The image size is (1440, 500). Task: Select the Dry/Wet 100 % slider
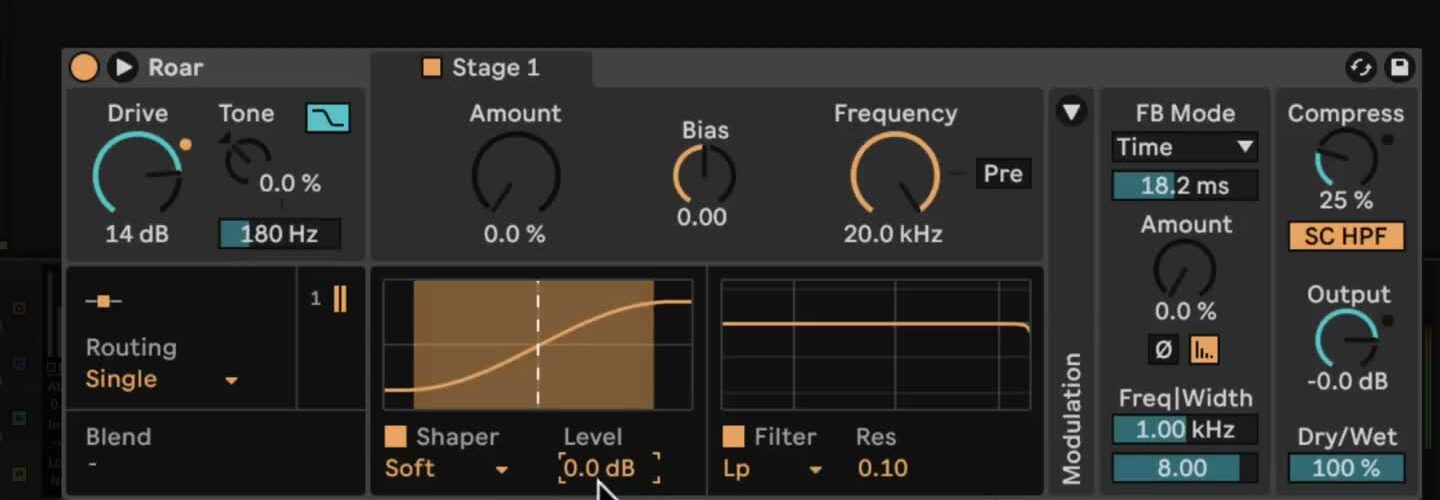(x=1346, y=468)
